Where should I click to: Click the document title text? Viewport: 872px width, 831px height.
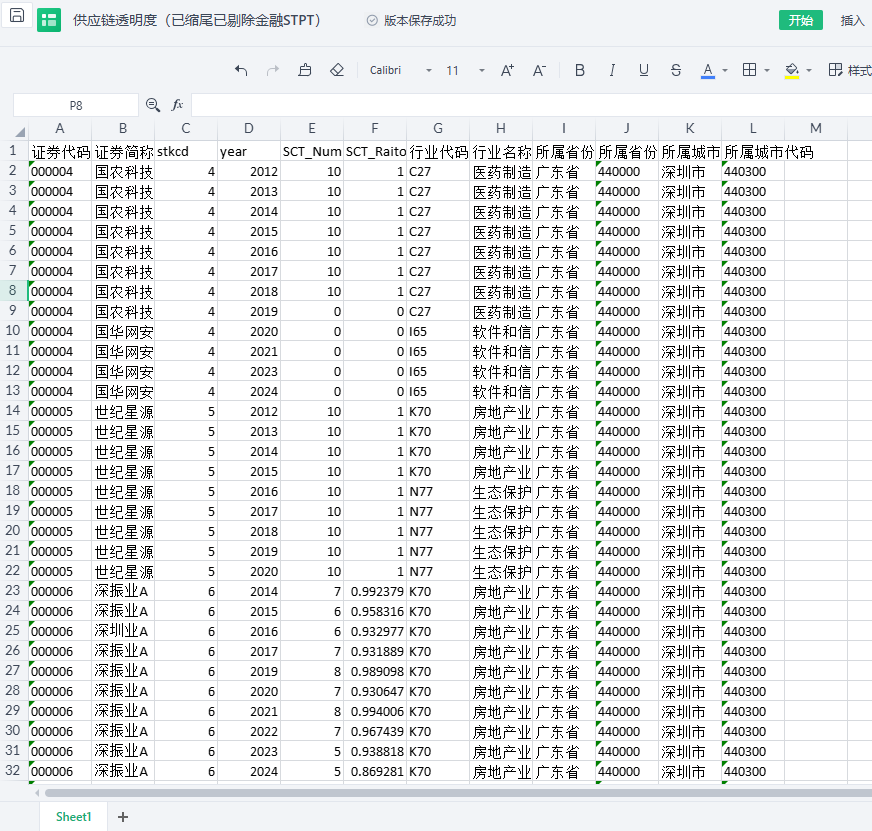click(197, 21)
